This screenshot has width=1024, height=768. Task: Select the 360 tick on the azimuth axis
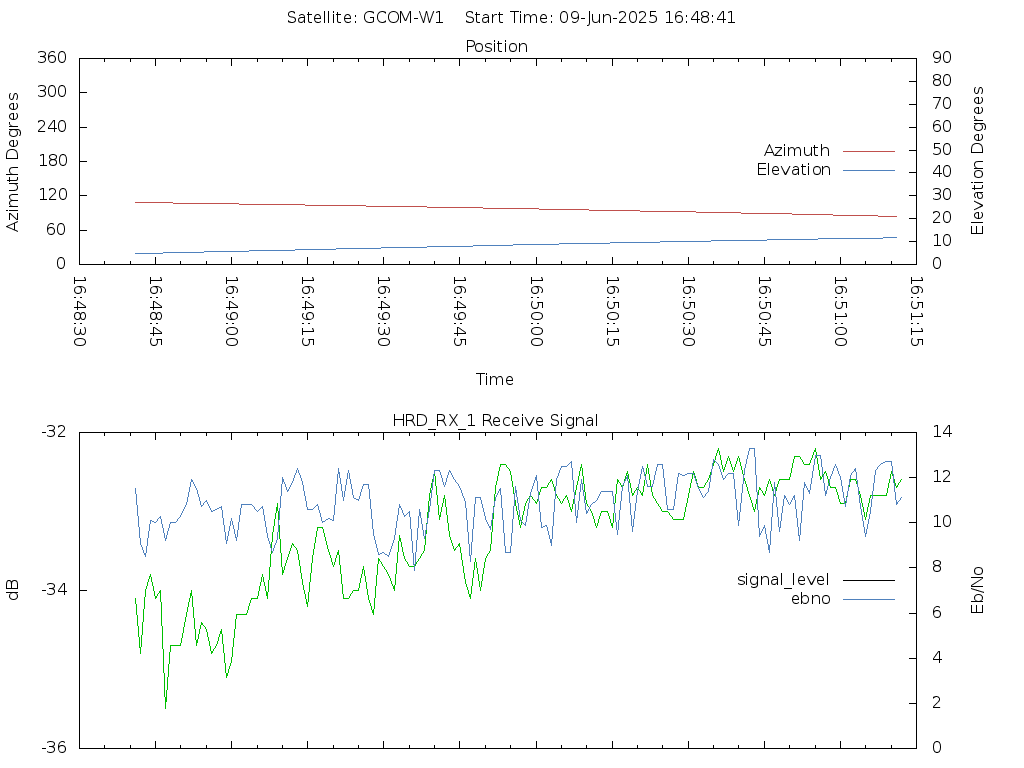coord(52,57)
